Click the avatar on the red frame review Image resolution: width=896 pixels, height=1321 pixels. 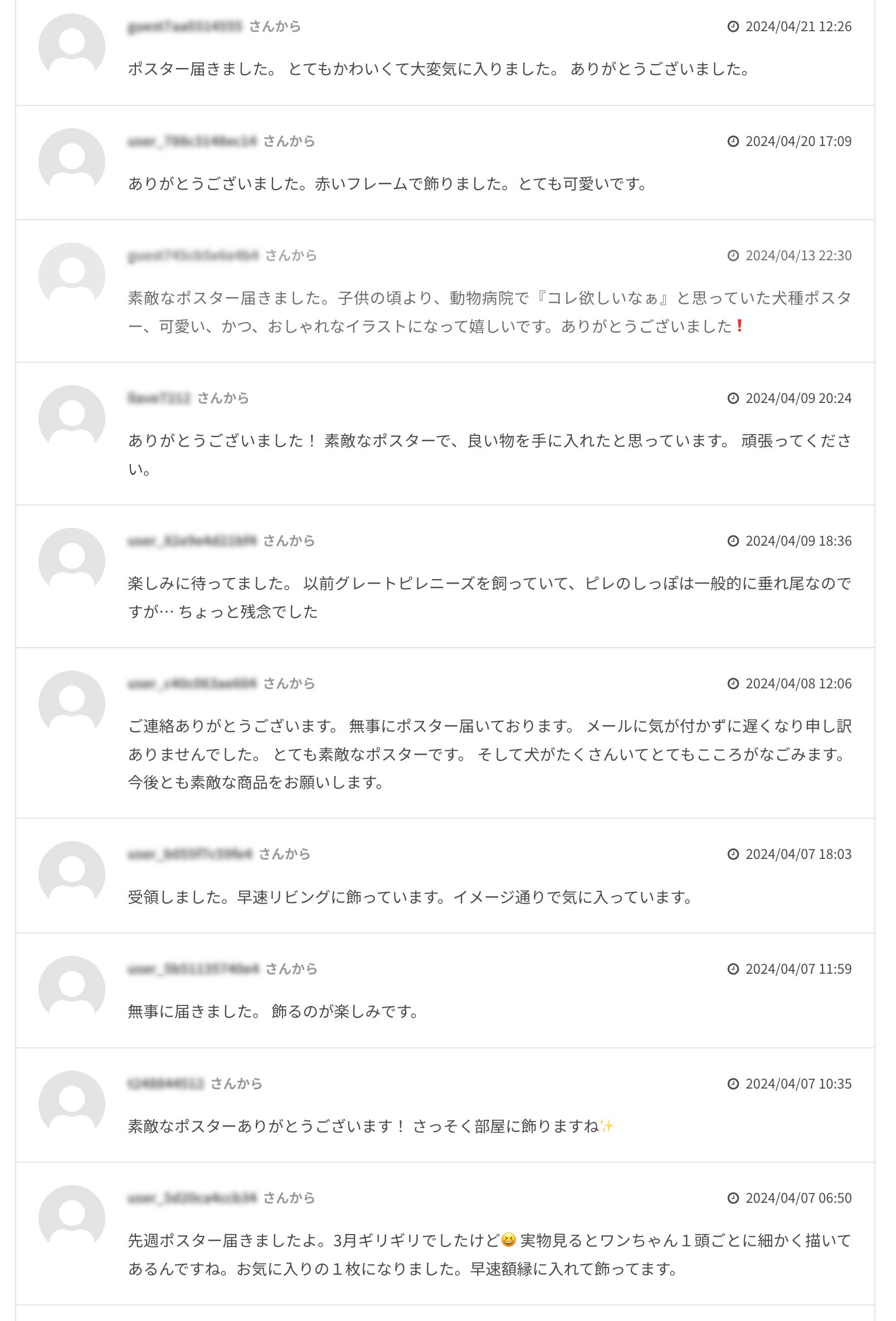click(x=71, y=162)
